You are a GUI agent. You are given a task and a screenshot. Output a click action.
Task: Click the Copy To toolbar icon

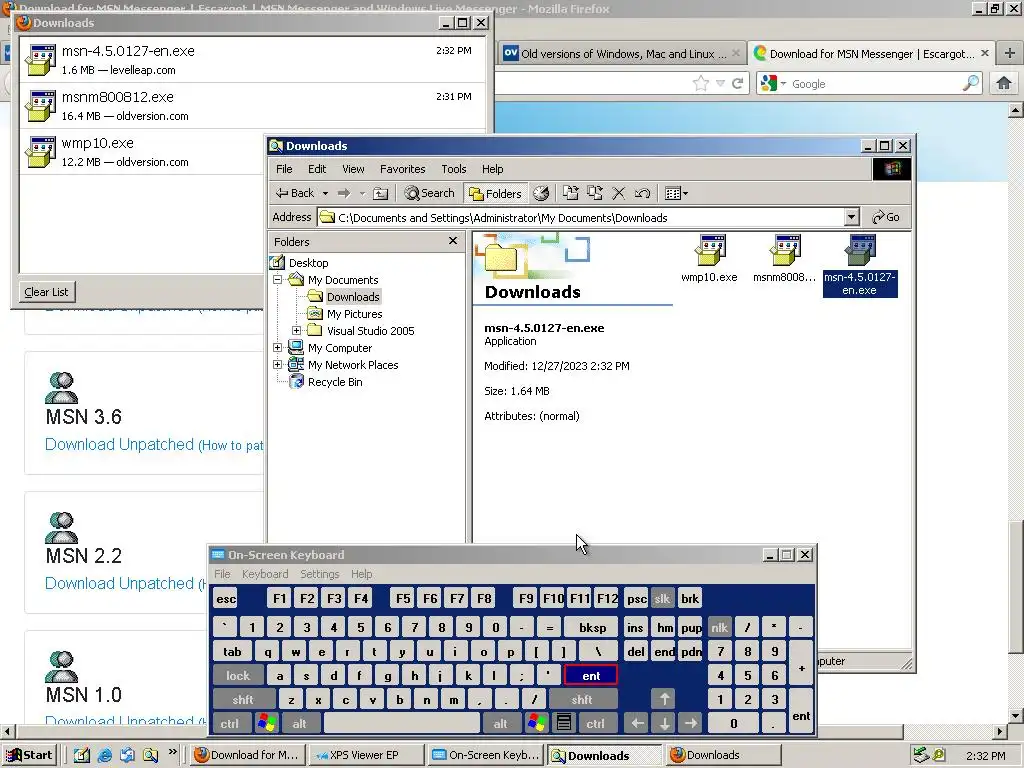point(594,193)
